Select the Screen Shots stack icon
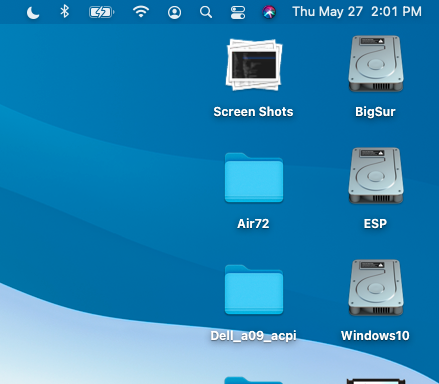 pos(254,65)
